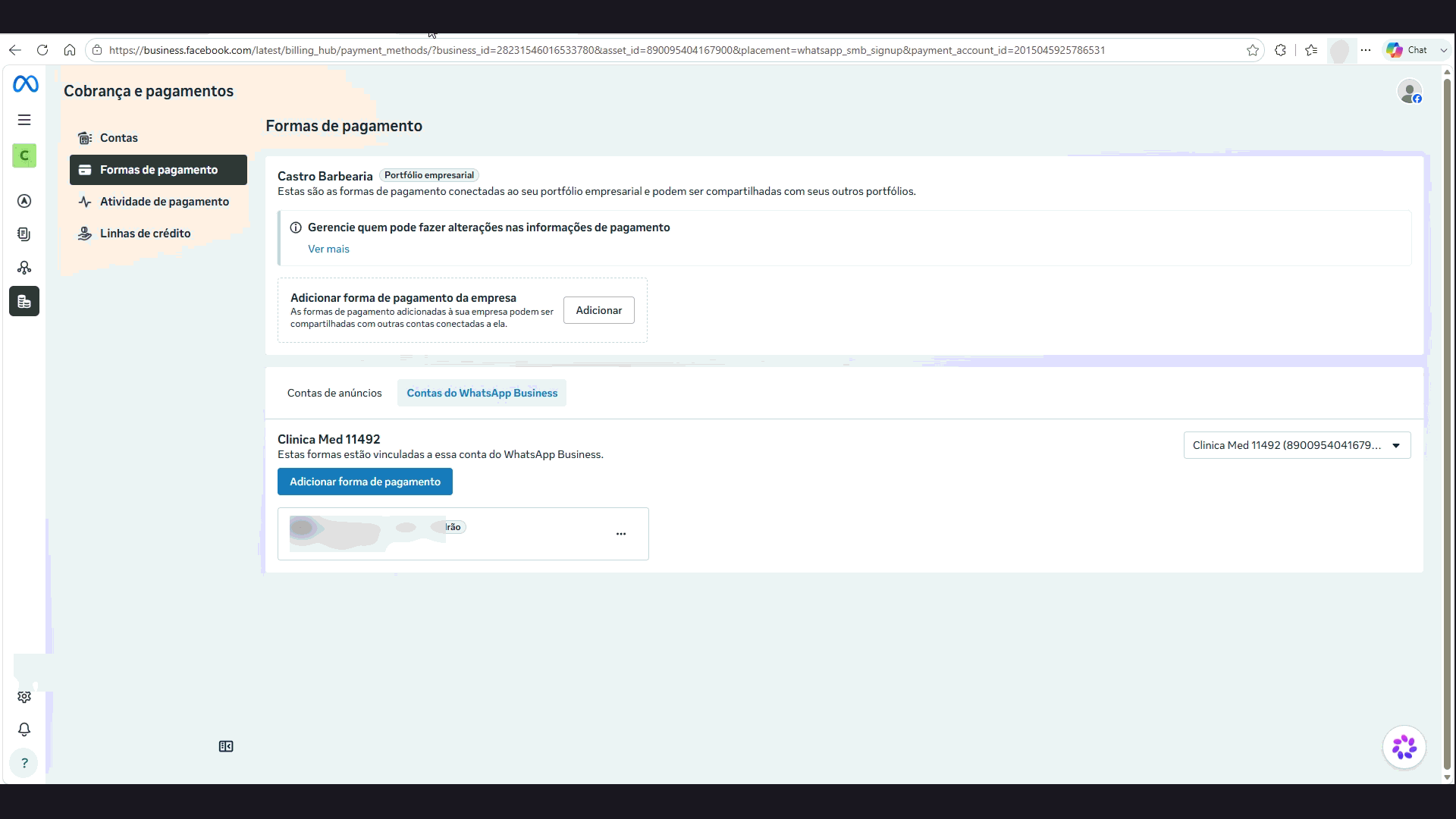The width and height of the screenshot is (1456, 819).
Task: Switch to Contas de anúncios tab
Action: [334, 393]
